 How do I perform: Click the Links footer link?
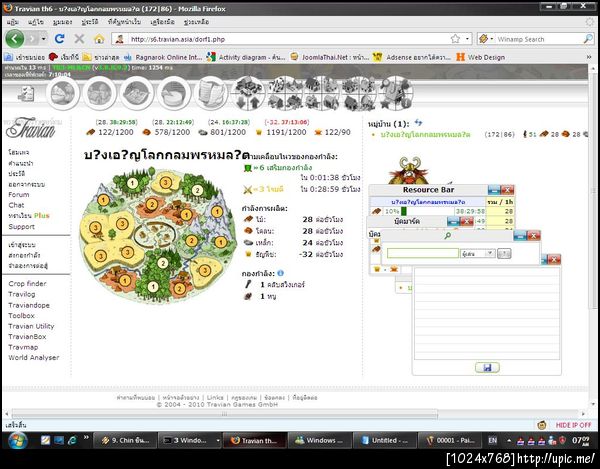[x=215, y=397]
